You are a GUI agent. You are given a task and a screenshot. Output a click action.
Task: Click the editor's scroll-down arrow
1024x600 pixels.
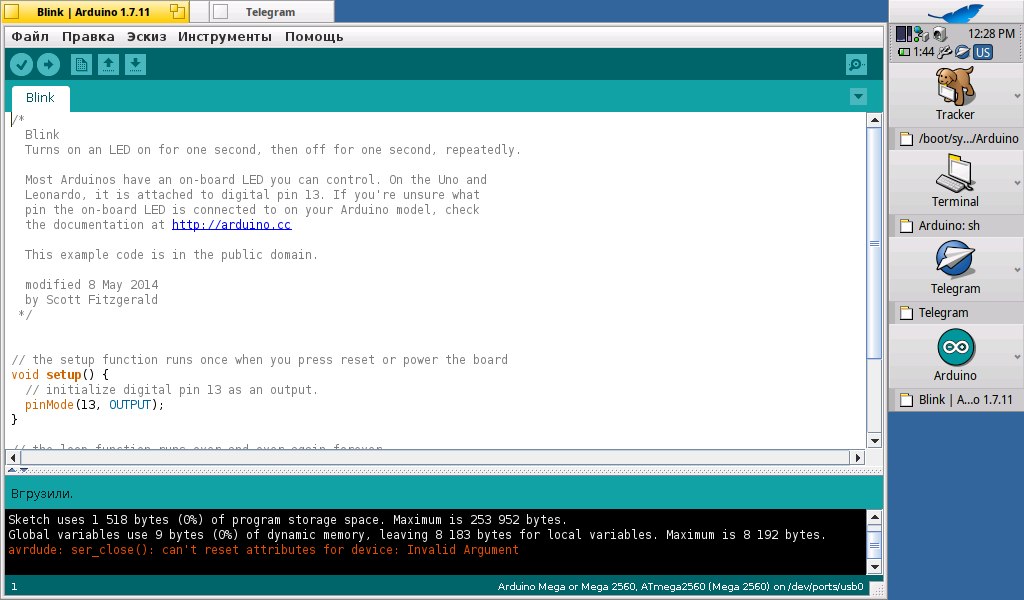[874, 441]
